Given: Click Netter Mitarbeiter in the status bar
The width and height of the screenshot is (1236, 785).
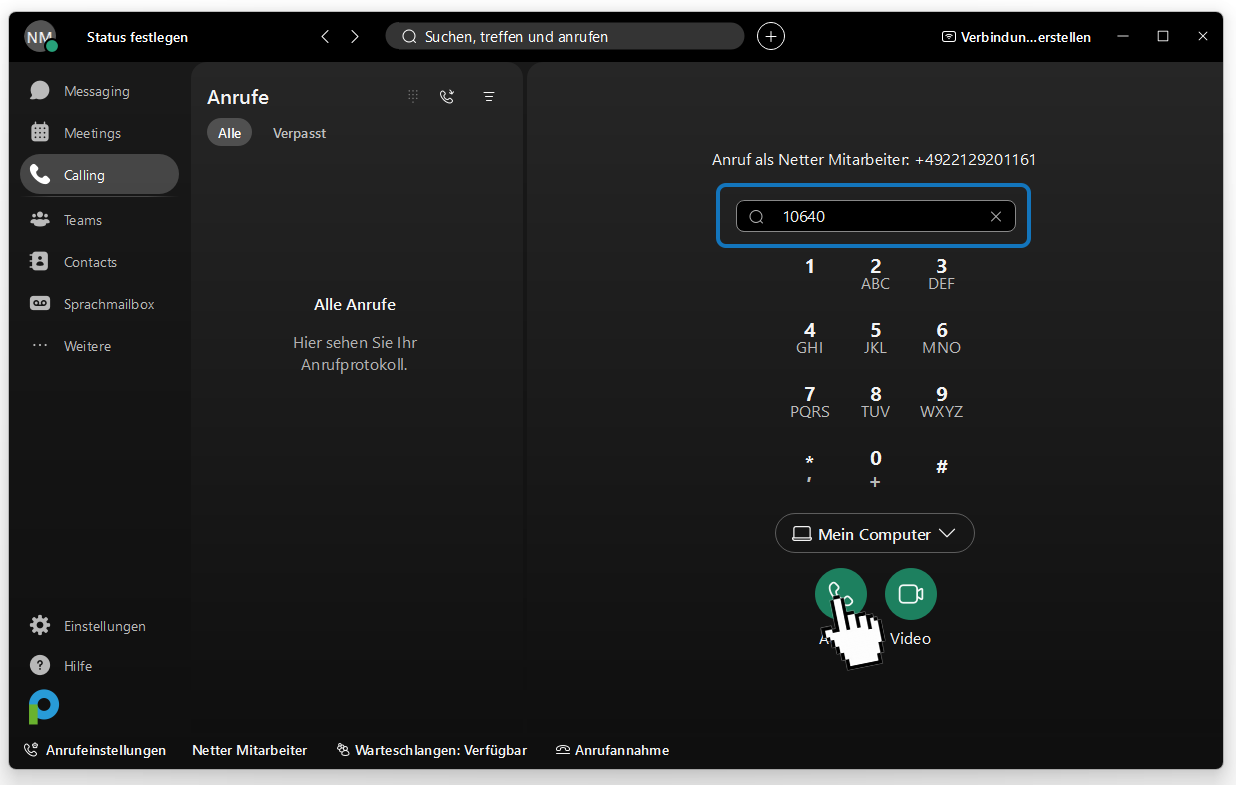Looking at the screenshot, I should coord(249,750).
